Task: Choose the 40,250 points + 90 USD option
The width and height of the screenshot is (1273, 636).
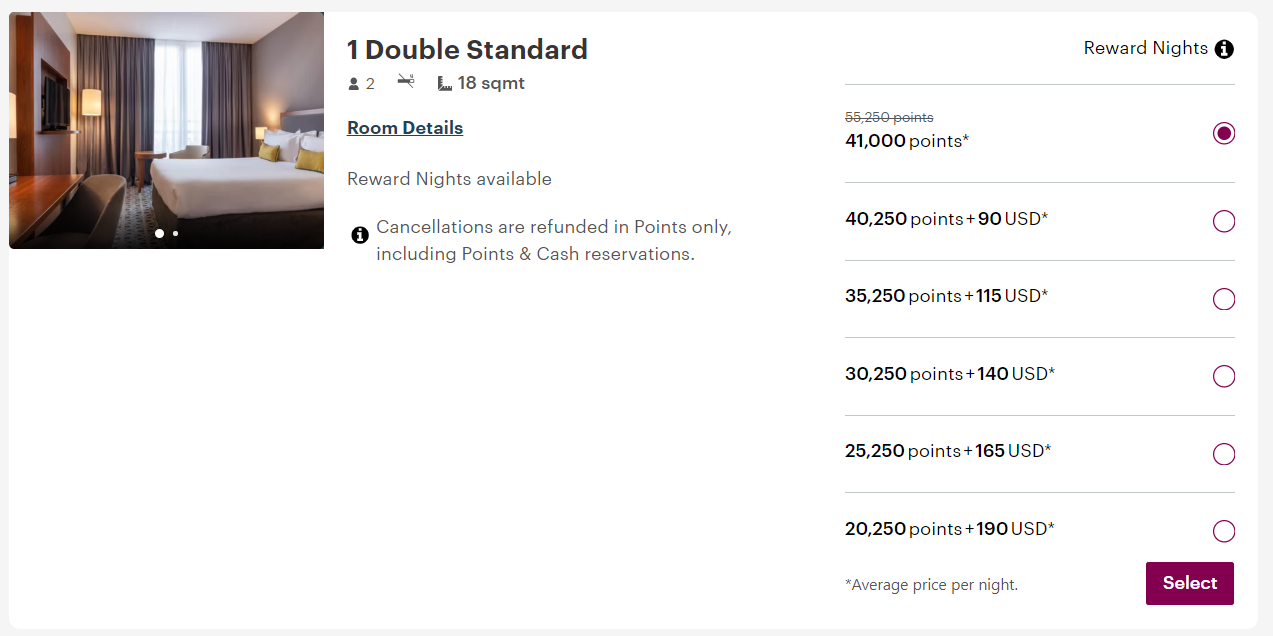Action: pyautogui.click(x=1223, y=221)
